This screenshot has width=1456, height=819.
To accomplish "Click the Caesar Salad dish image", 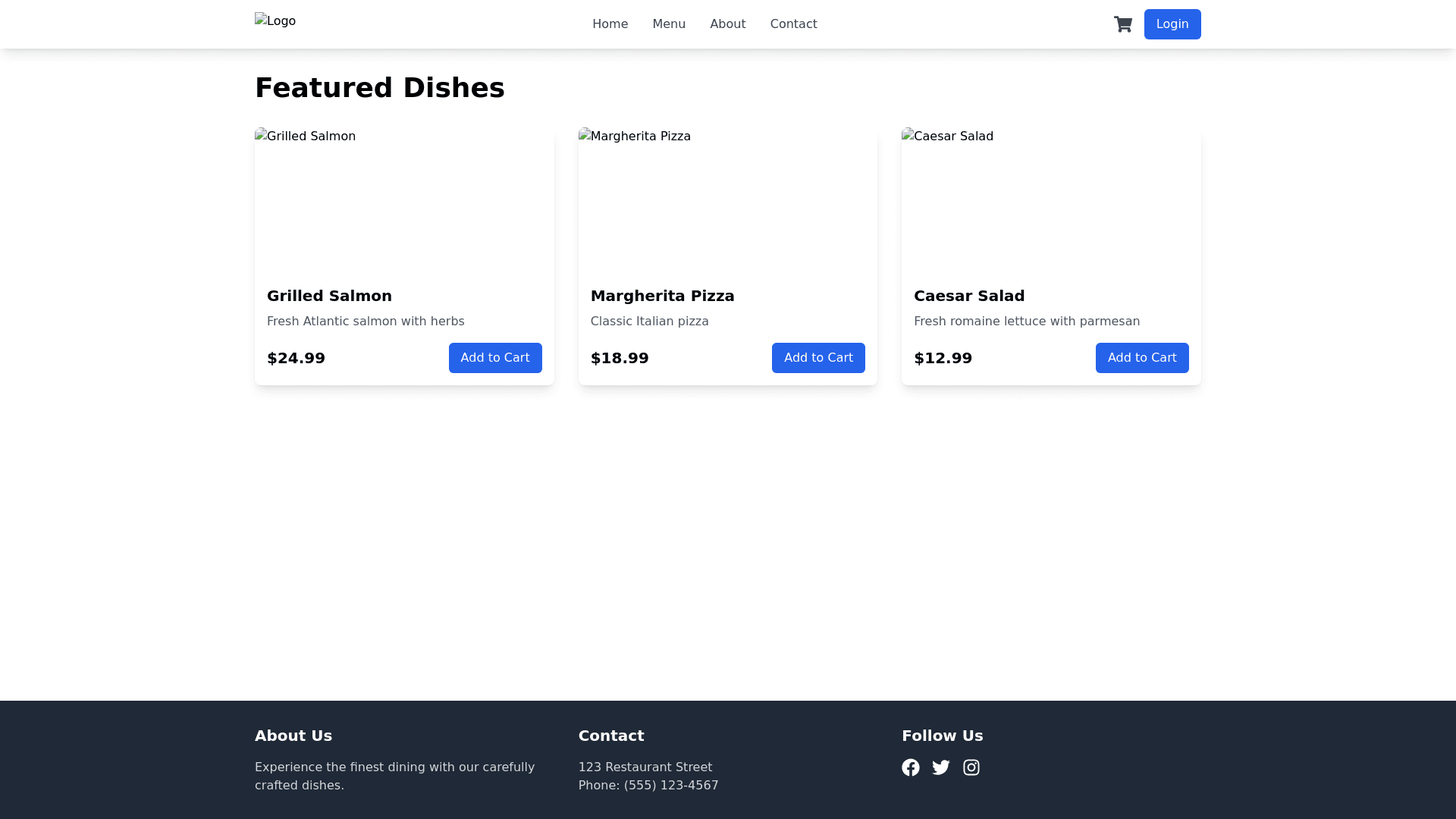I will pos(1051,199).
